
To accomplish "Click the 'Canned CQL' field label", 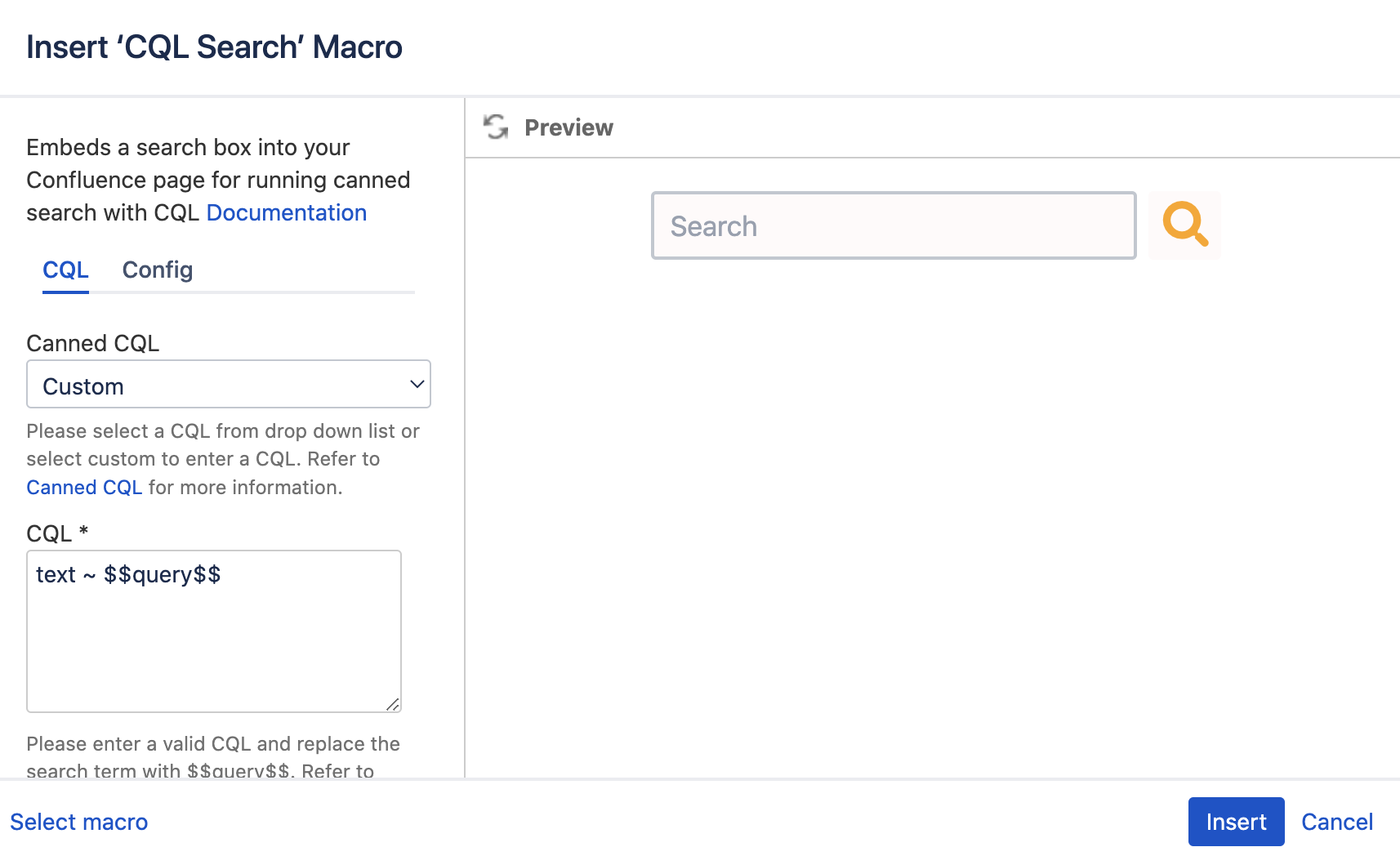I will click(93, 344).
